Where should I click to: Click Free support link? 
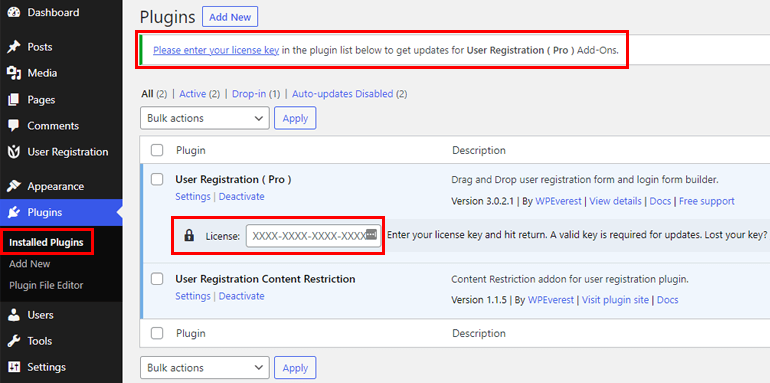point(707,201)
